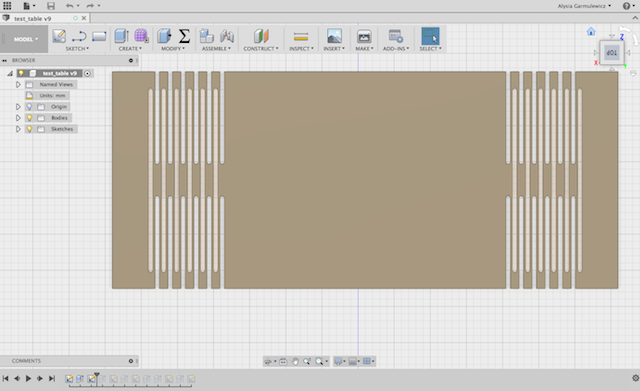Open the Browser panel options dot
640x391 pixels.
pos(131,60)
